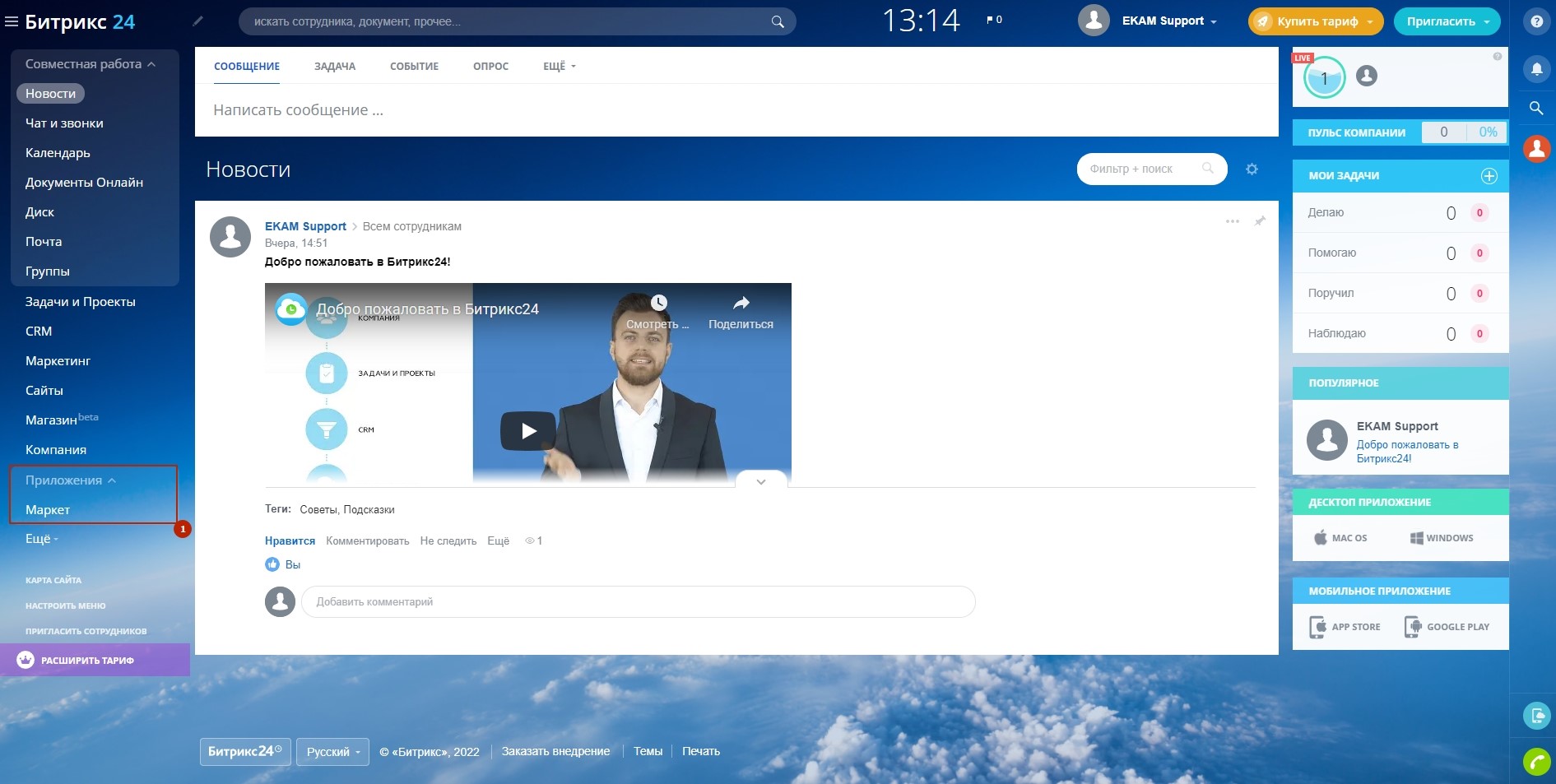The width and height of the screenshot is (1556, 784).
Task: Open the Советы tag link
Action: click(318, 510)
